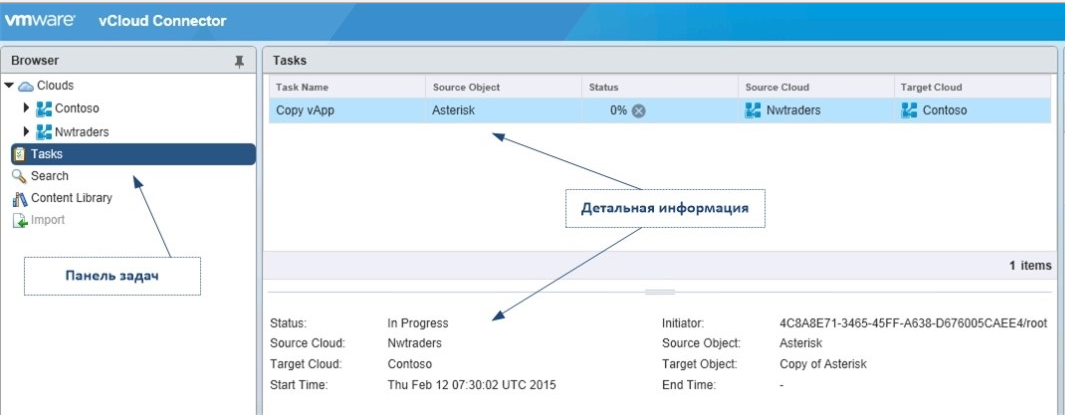Click the Search magnifier icon
1065x417 pixels.
tap(19, 177)
